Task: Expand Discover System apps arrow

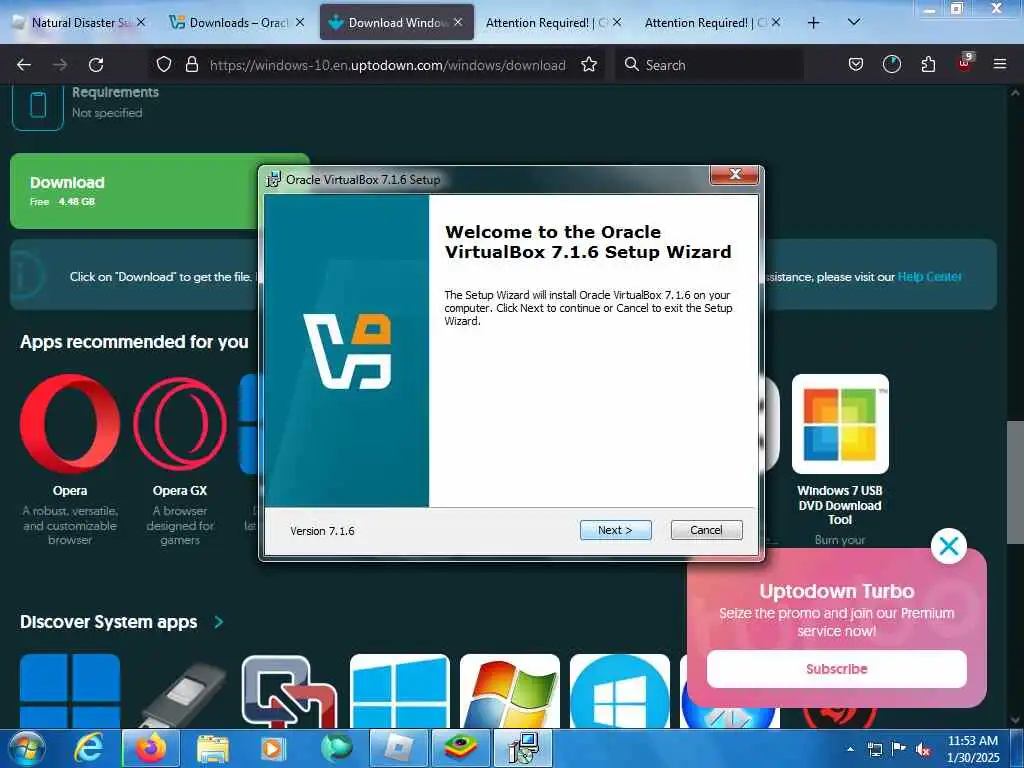Action: (219, 622)
